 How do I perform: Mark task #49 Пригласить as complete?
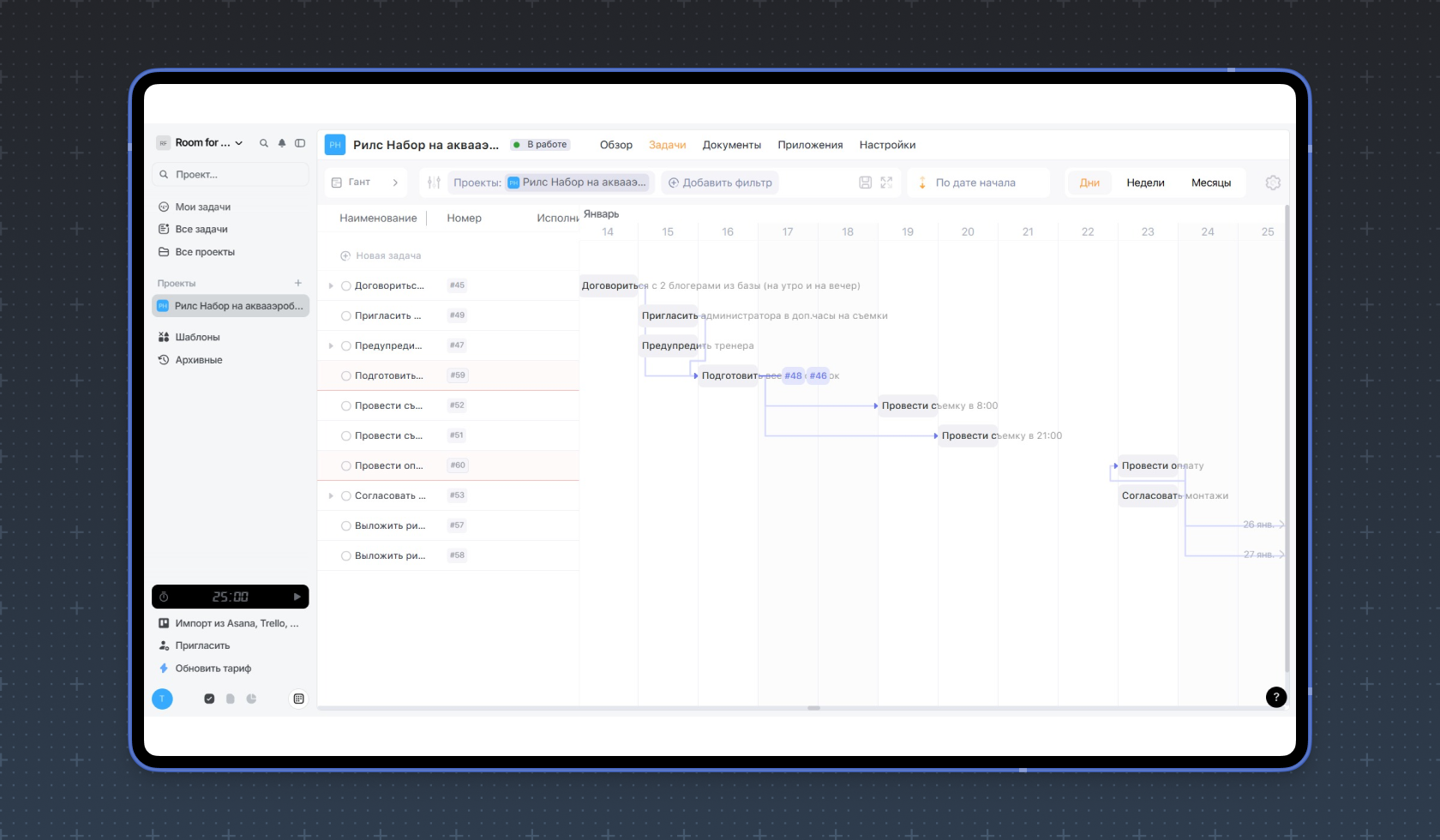[346, 315]
